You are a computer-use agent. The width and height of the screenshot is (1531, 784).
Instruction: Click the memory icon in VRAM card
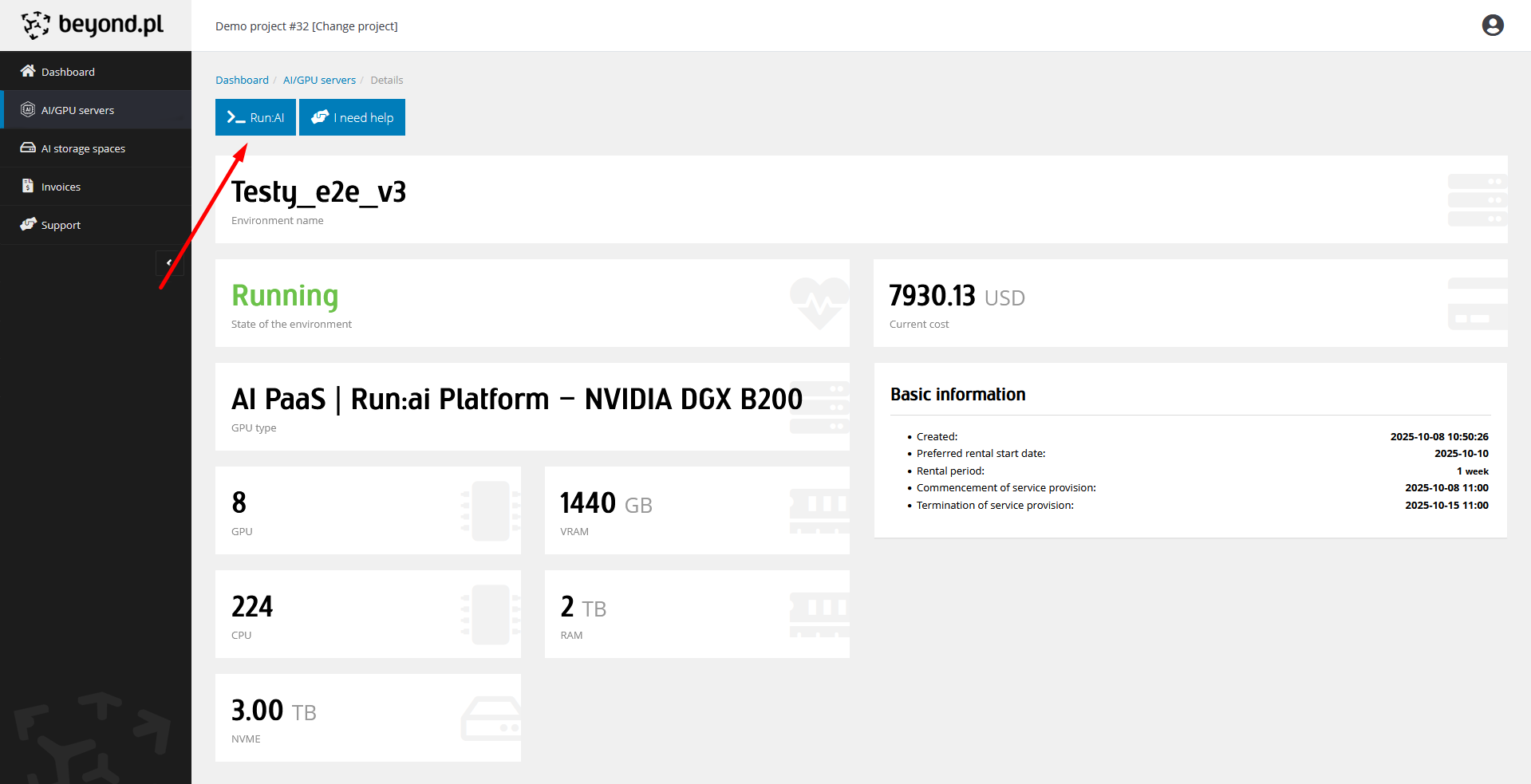pyautogui.click(x=819, y=511)
